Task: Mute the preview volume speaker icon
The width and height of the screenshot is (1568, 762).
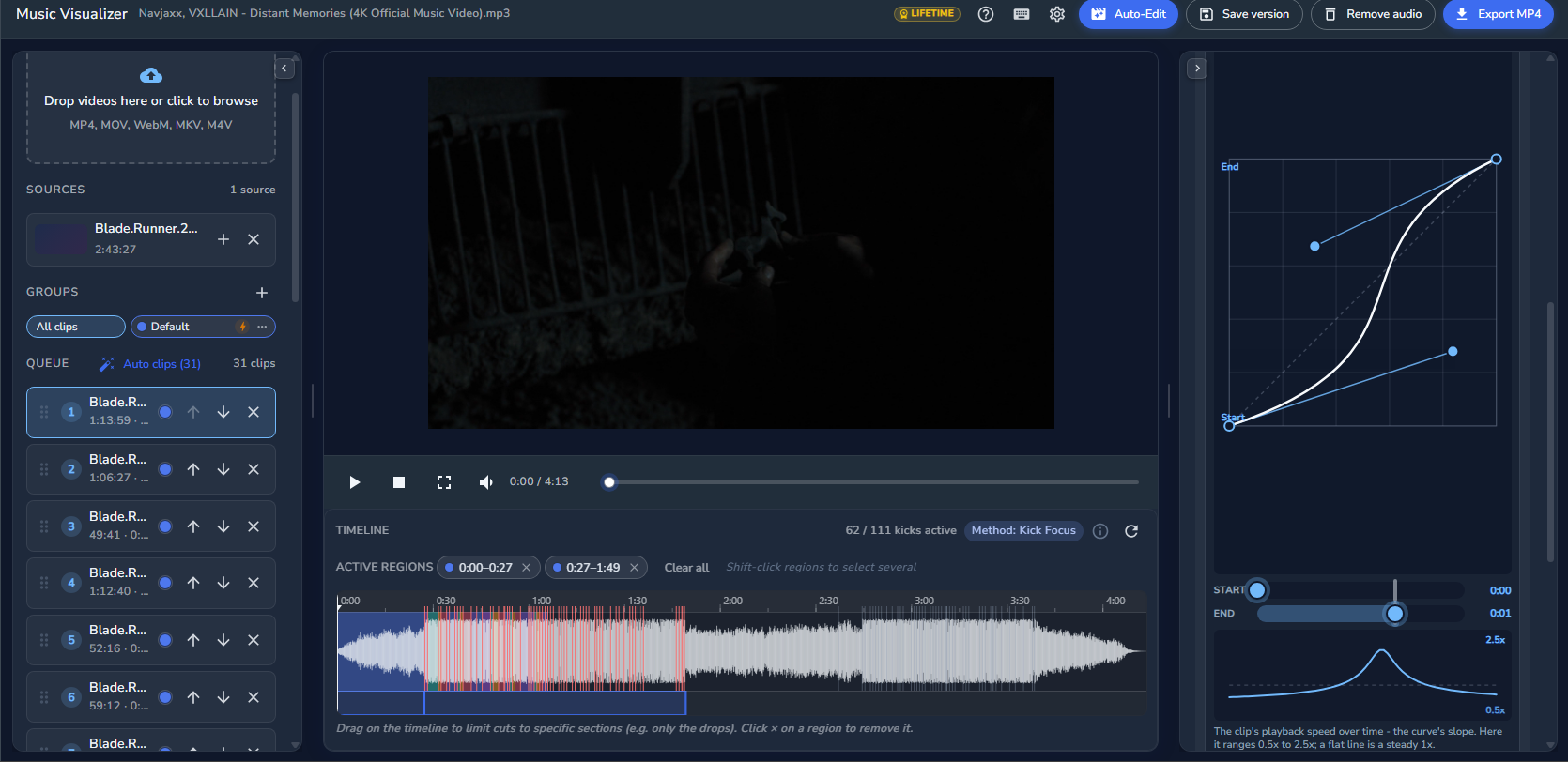Action: (485, 482)
